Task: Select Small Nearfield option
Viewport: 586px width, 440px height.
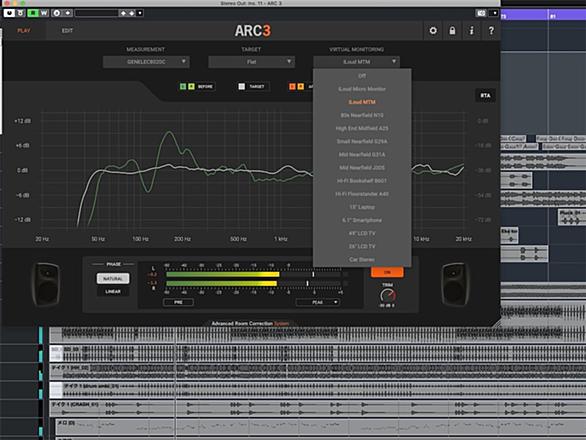Action: pos(362,141)
